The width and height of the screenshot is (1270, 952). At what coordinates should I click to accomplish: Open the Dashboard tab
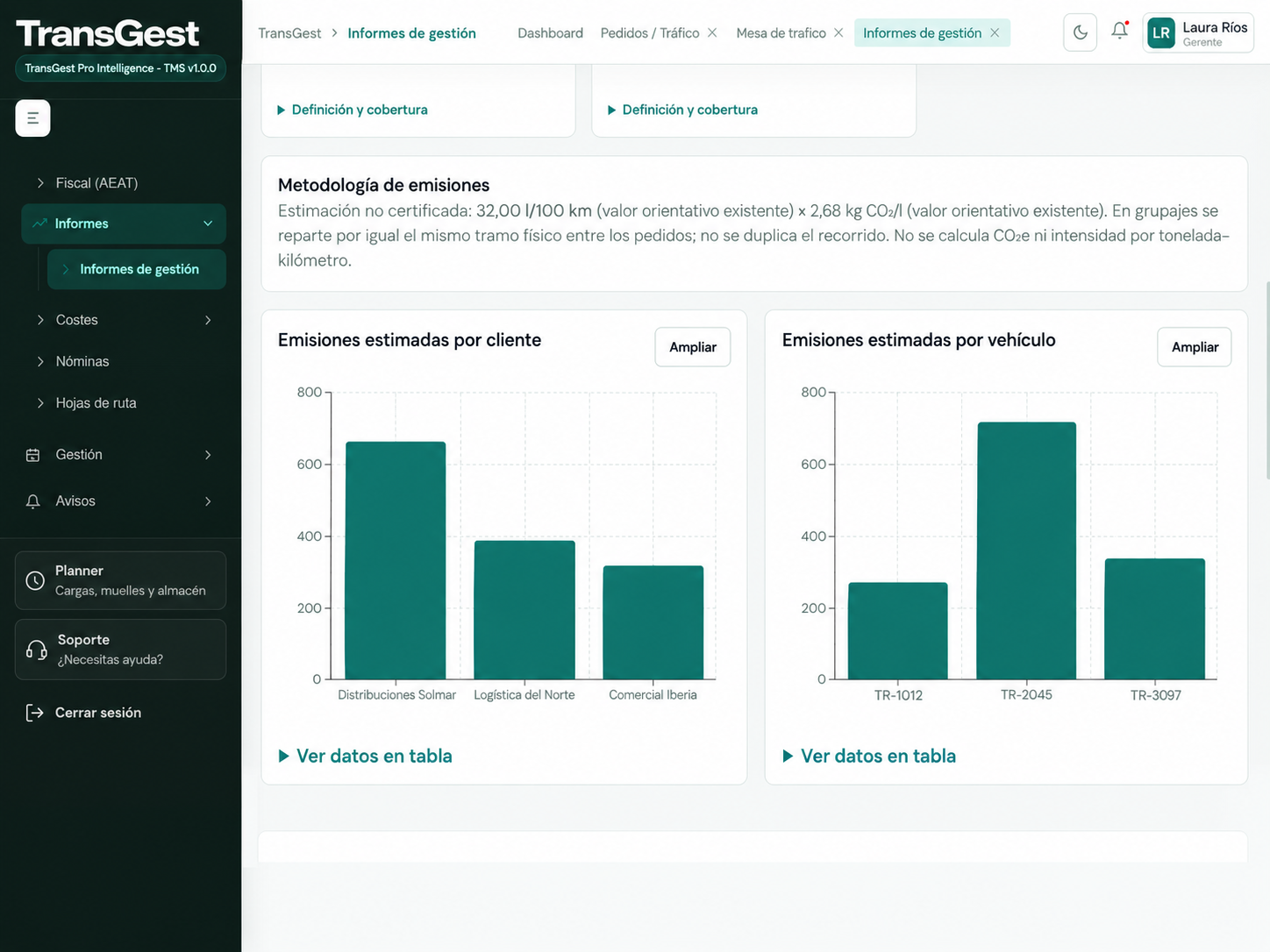pos(550,32)
